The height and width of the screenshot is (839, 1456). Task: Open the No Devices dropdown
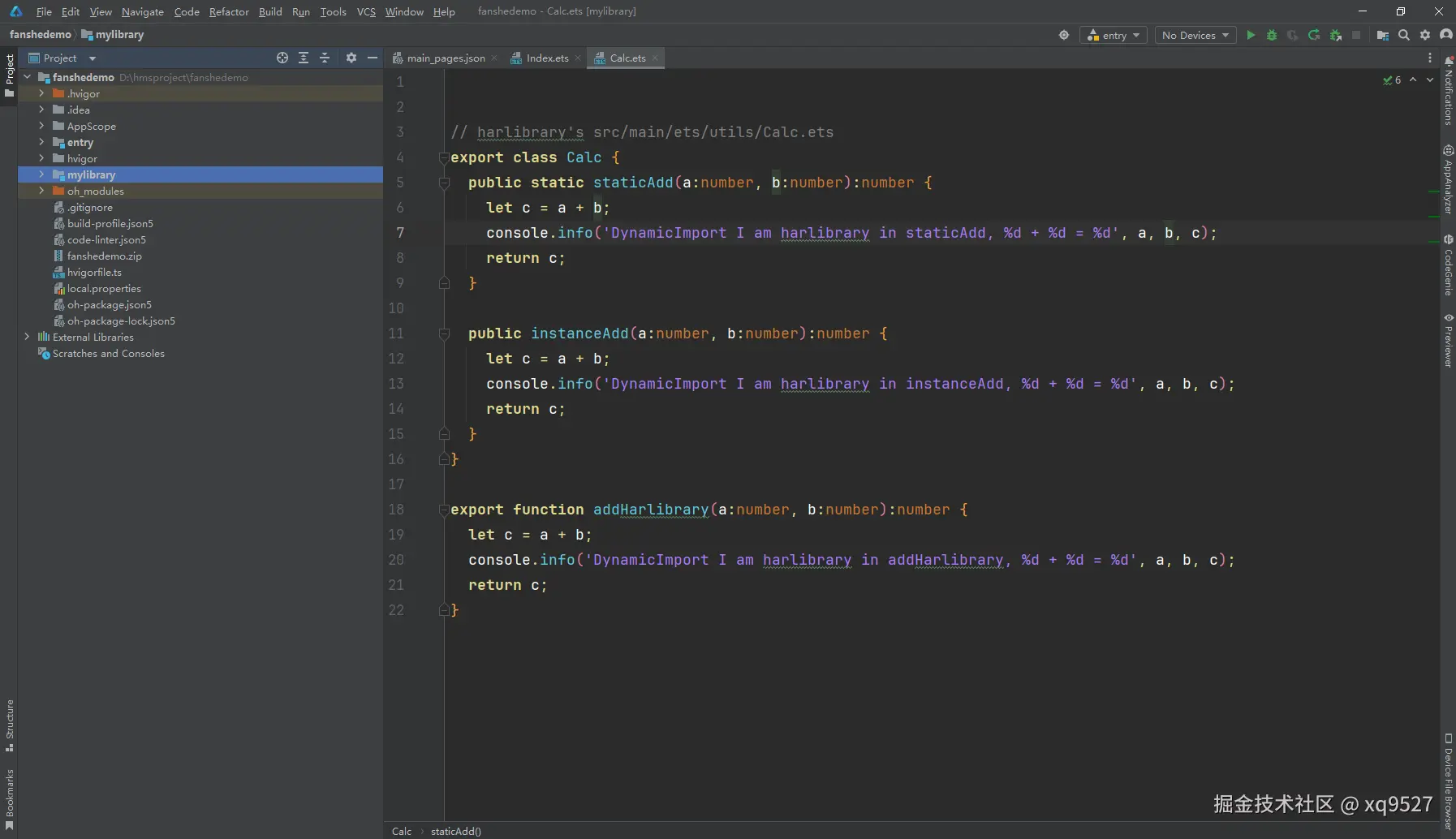[1195, 35]
